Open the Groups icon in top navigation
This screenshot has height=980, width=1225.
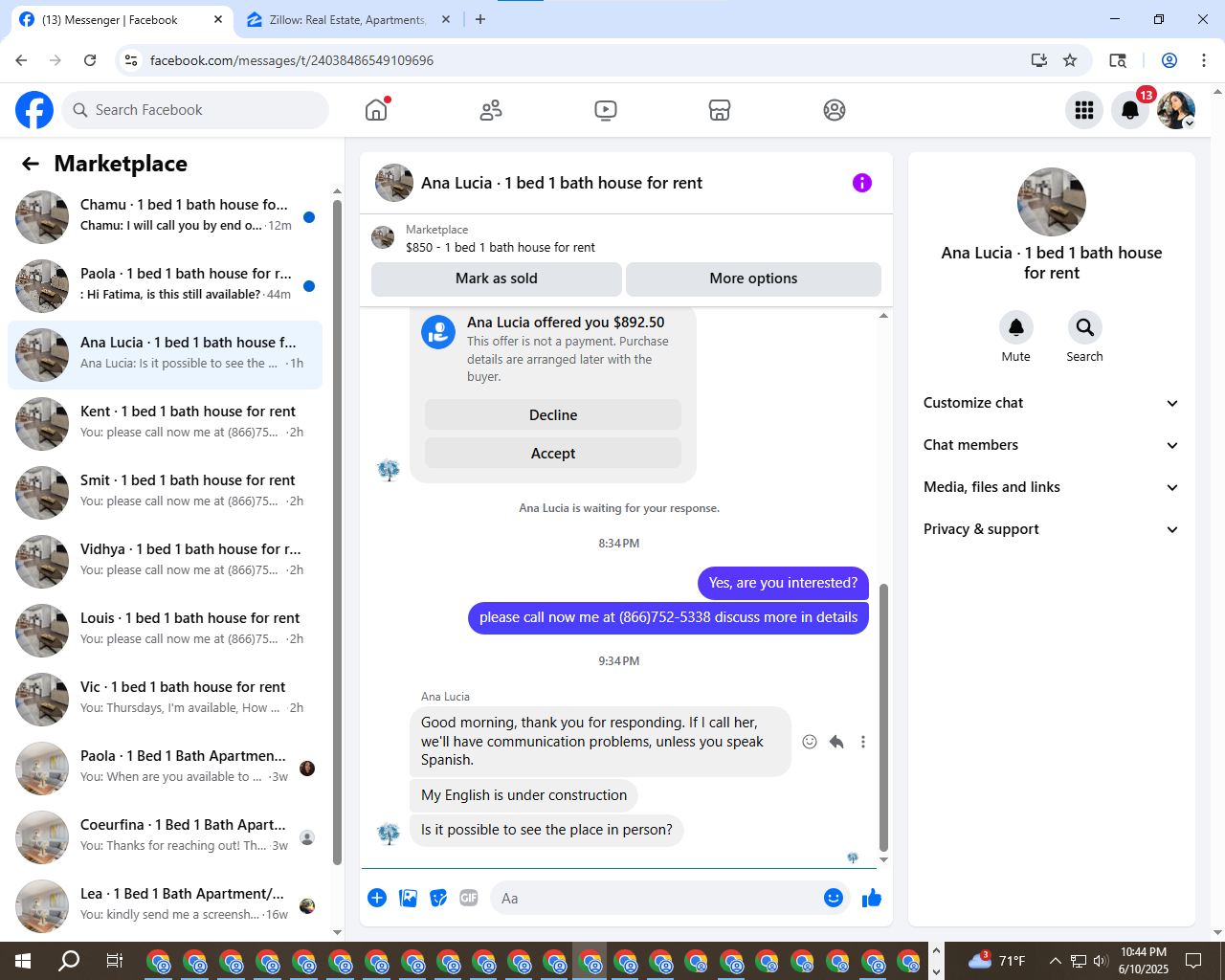tap(835, 110)
